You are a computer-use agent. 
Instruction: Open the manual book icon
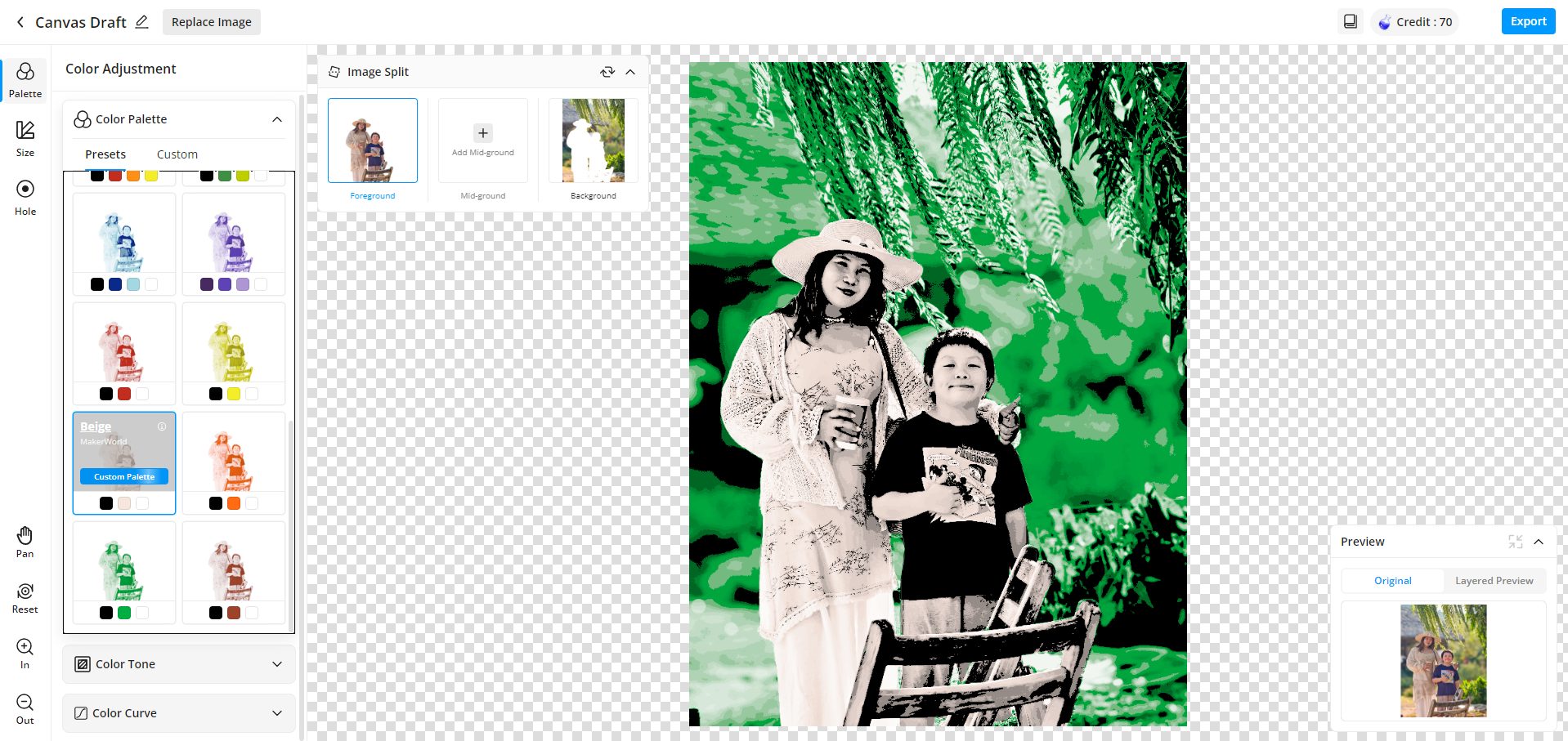(1350, 22)
